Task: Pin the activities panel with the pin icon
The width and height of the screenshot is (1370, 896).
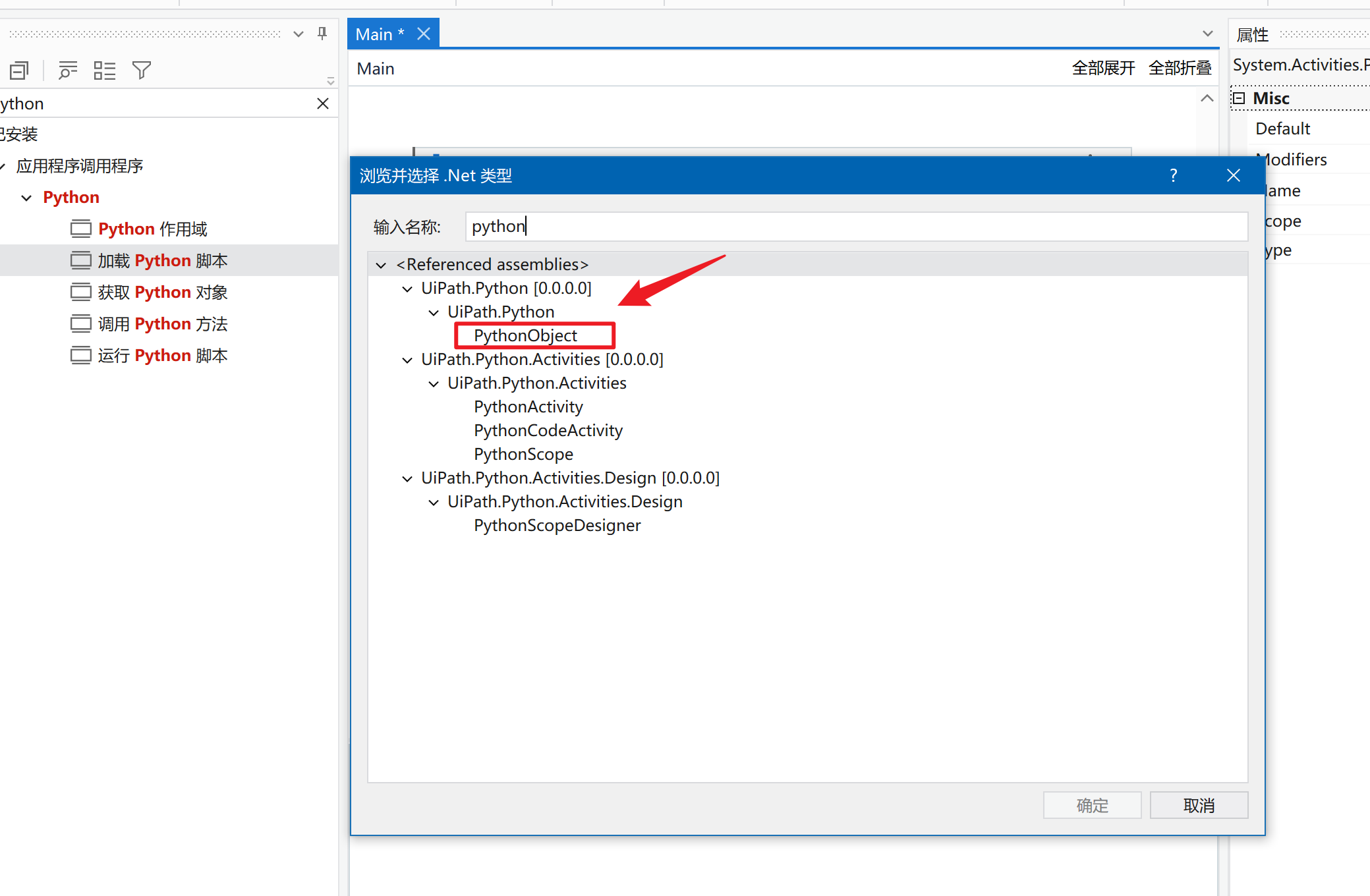Action: coord(322,34)
